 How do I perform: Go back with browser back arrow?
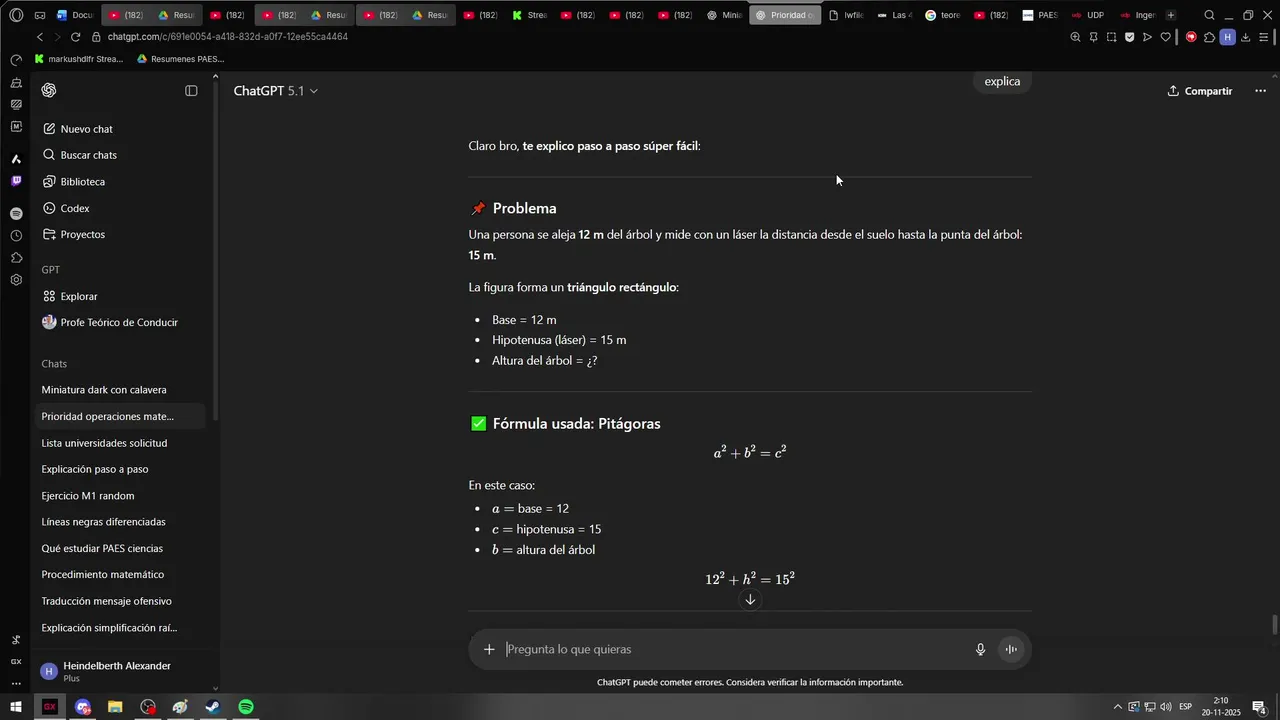click(x=39, y=37)
